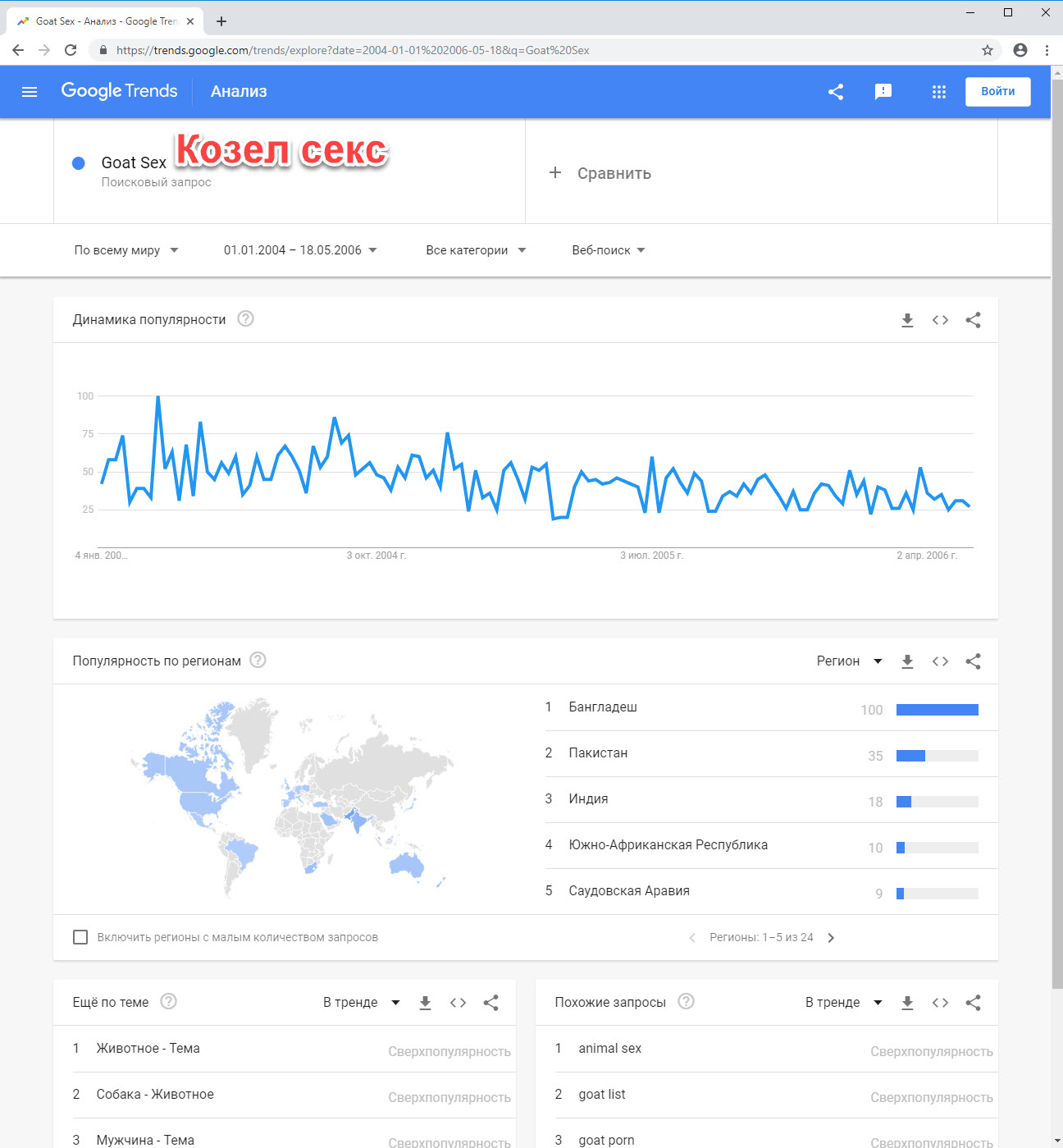Open the Собака - Животное related topic

point(155,1094)
